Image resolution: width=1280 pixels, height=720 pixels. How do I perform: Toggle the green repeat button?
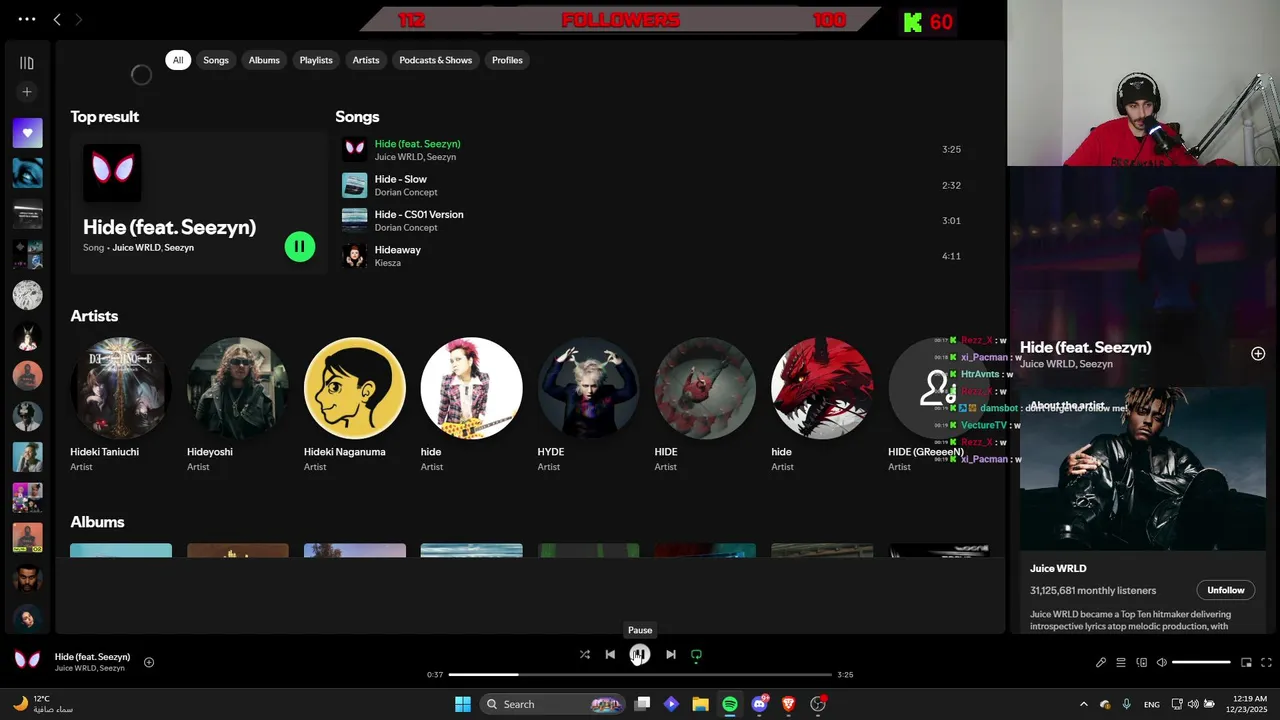pyautogui.click(x=697, y=655)
